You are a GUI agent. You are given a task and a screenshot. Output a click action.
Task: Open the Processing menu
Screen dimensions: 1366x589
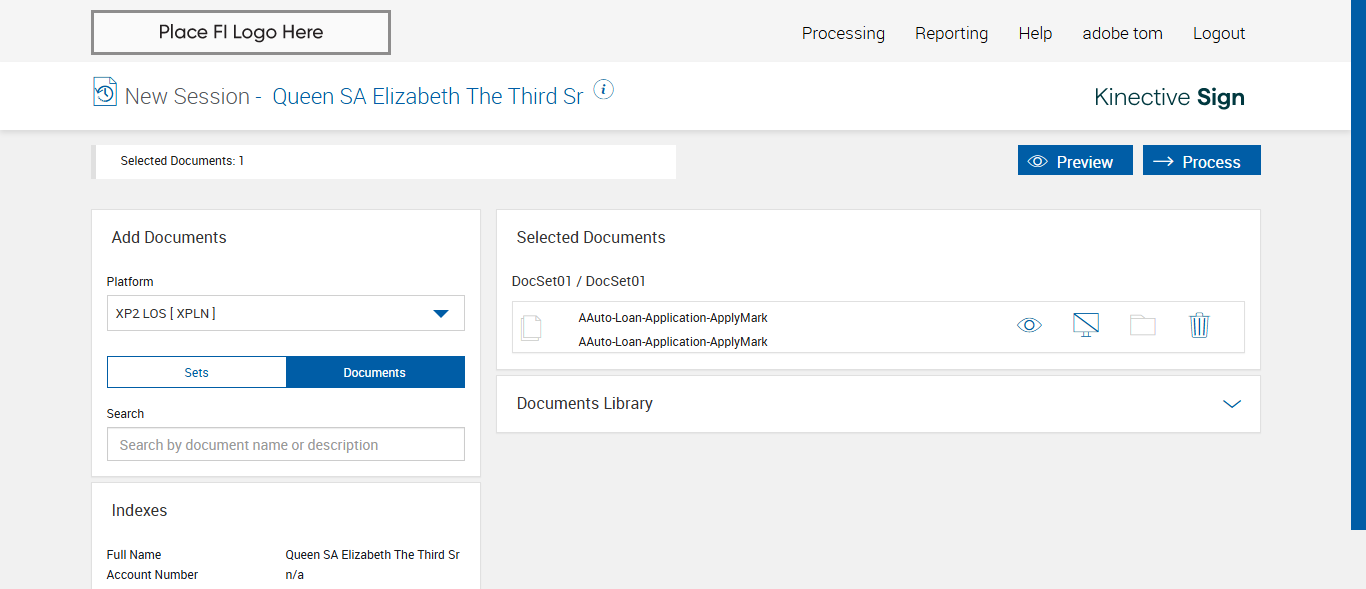(843, 33)
